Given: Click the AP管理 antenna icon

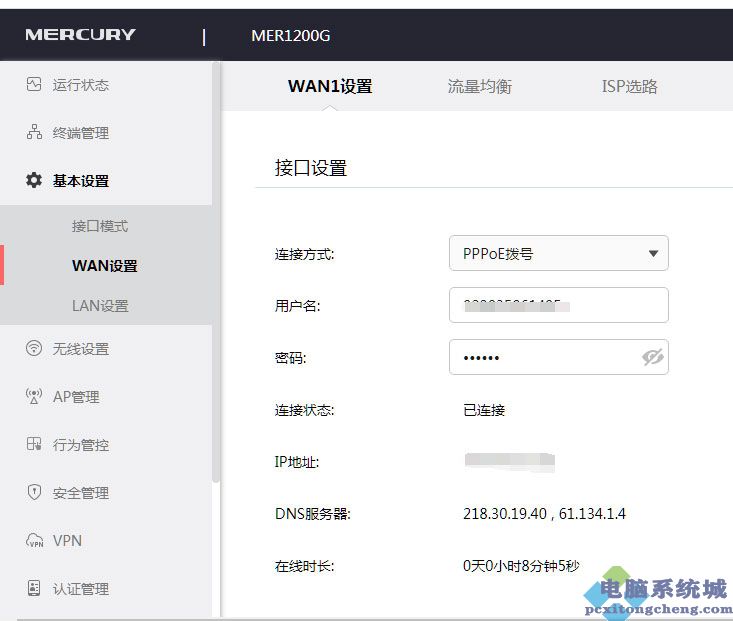Looking at the screenshot, I should (x=34, y=396).
